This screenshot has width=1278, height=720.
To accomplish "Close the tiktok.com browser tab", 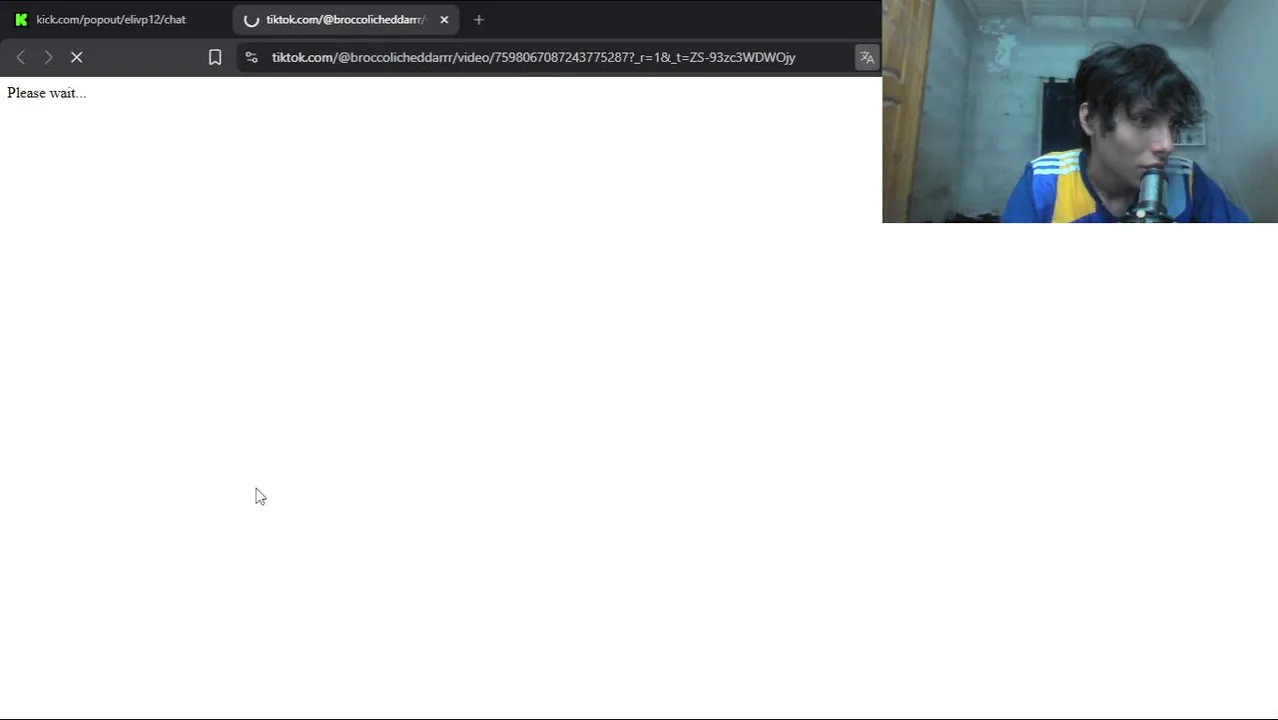I will pyautogui.click(x=444, y=19).
